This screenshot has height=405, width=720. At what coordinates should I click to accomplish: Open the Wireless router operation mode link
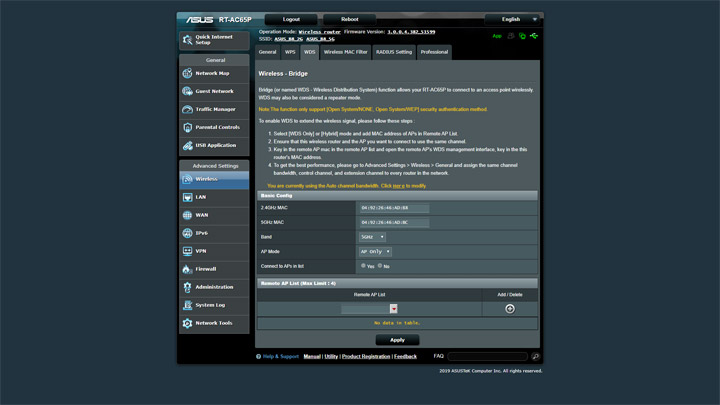pyautogui.click(x=320, y=32)
